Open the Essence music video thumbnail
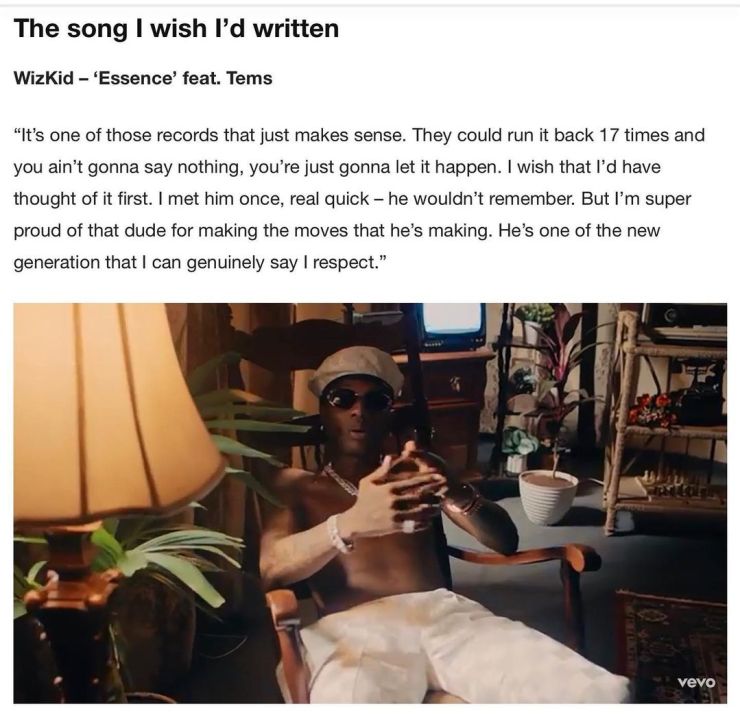The image size is (740, 724). (370, 503)
